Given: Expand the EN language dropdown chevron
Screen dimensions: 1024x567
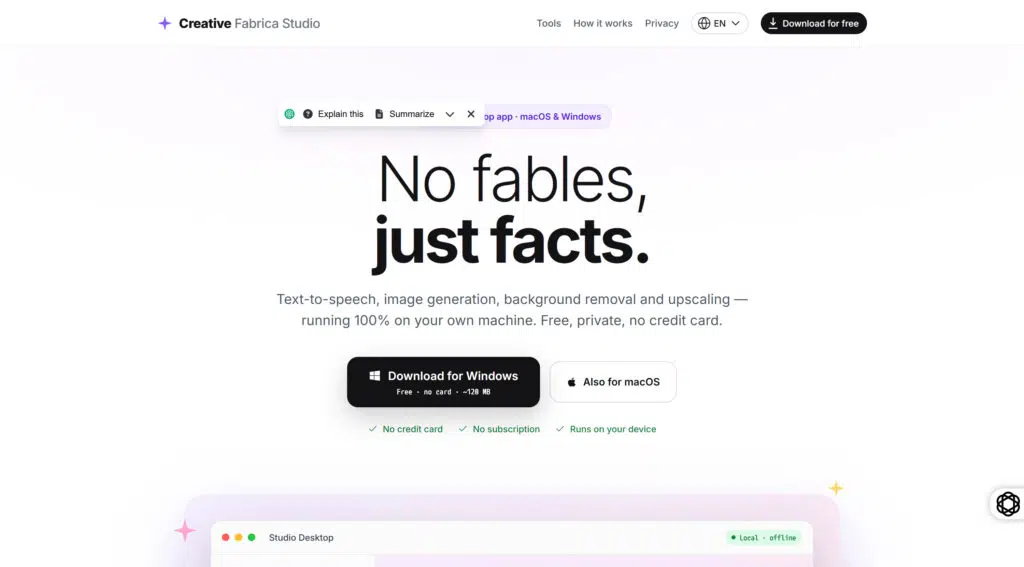Looking at the screenshot, I should [x=735, y=24].
